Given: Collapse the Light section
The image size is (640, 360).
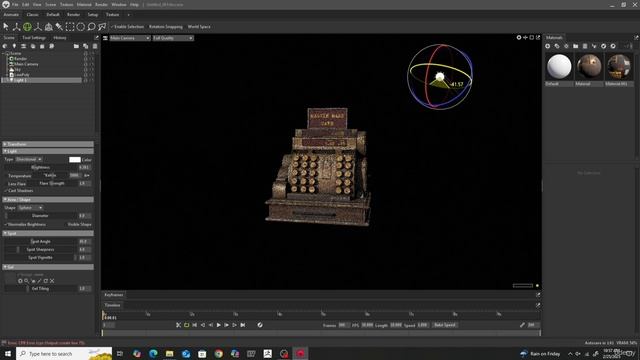Looking at the screenshot, I should pos(48,151).
